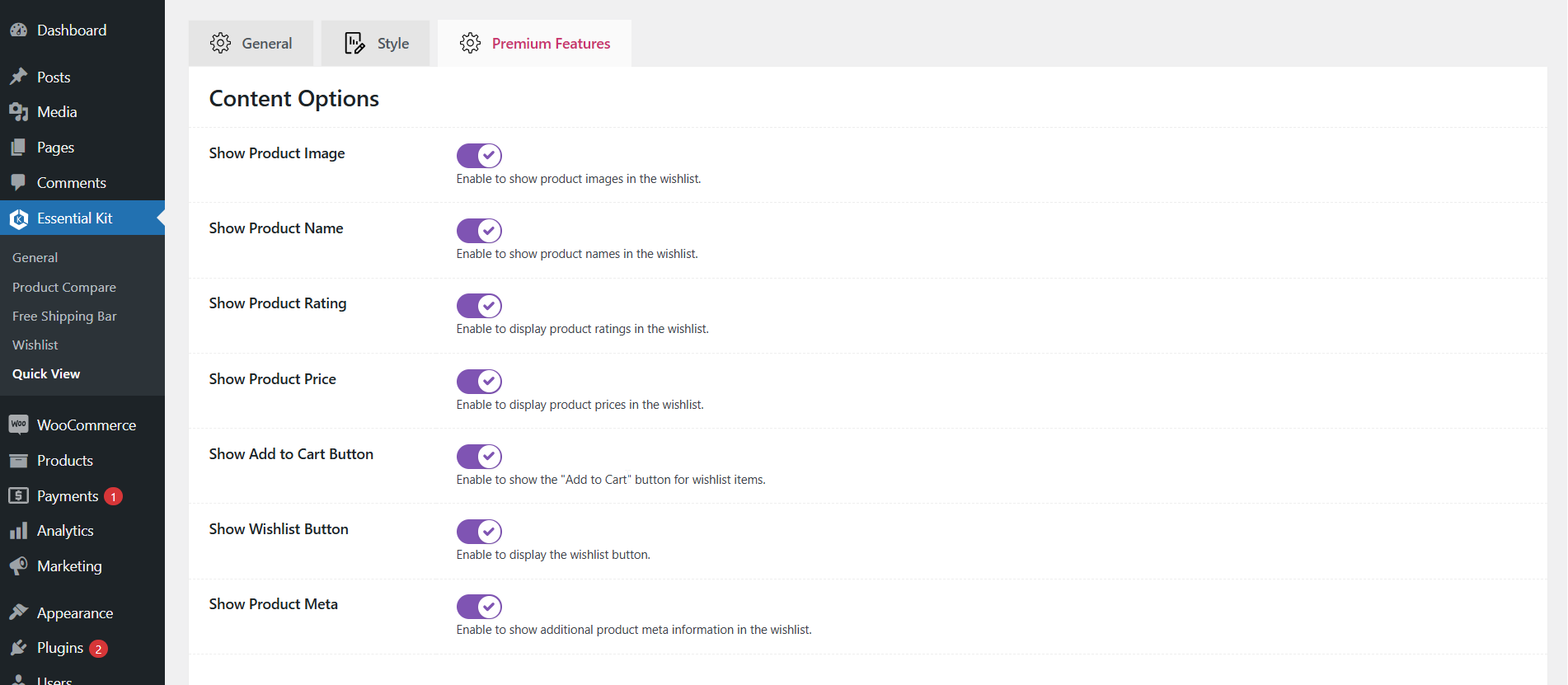
Task: Toggle Show Add to Cart Button
Action: pyautogui.click(x=479, y=456)
